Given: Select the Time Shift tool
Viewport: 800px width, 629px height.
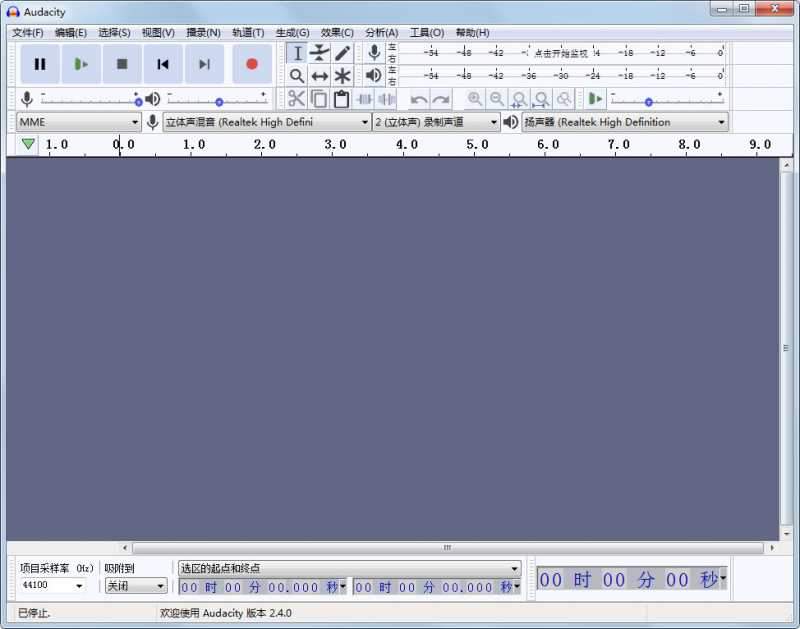Looking at the screenshot, I should click(320, 75).
